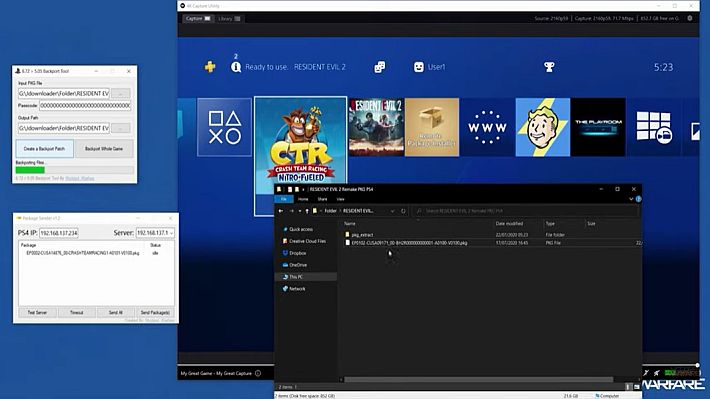Select the Fallout Vault Boy tile
This screenshot has height=399, width=710.
pos(542,127)
